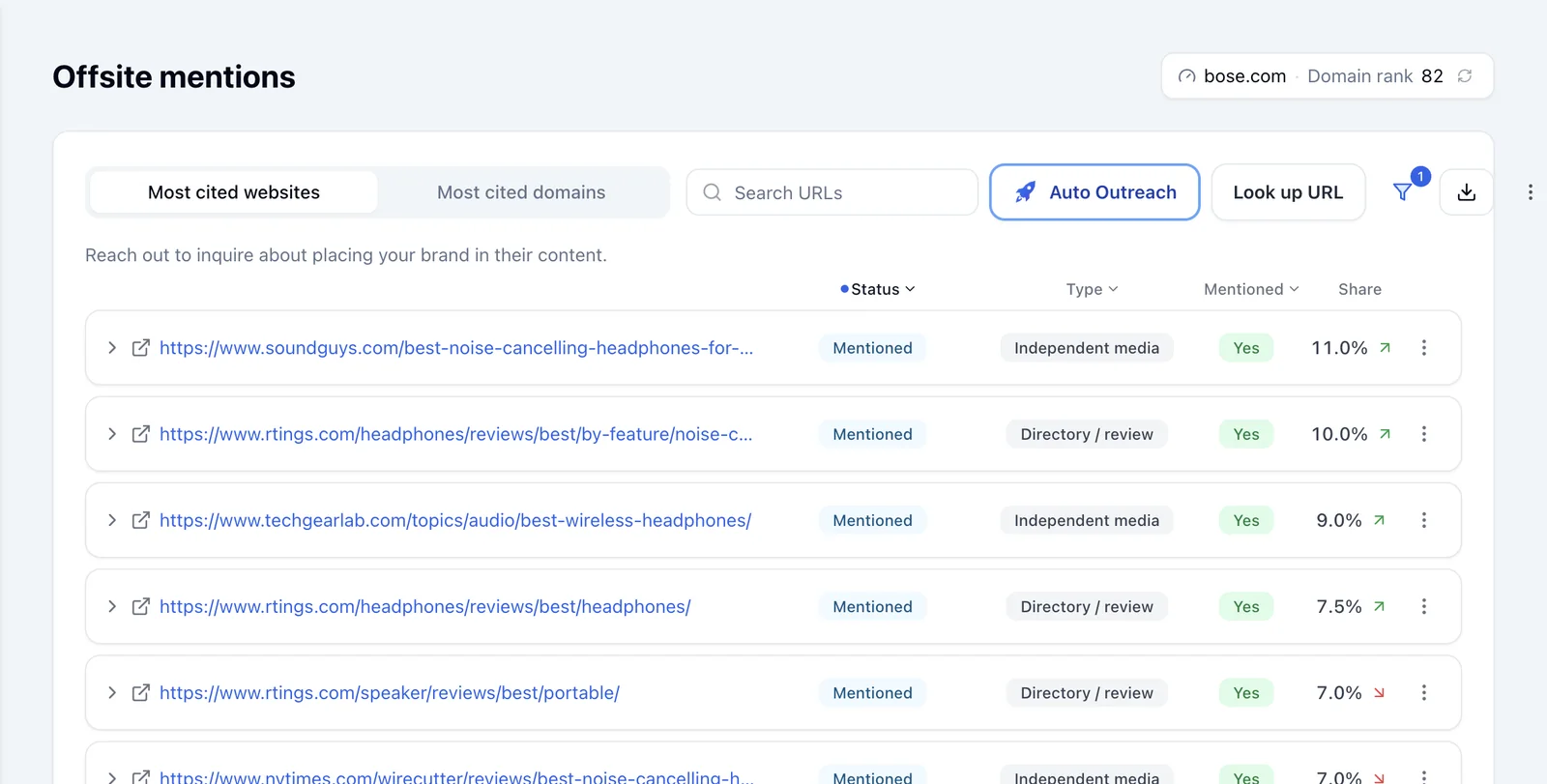Image resolution: width=1547 pixels, height=784 pixels.
Task: Open external link icon for rtings best/headphones row
Action: pos(140,606)
